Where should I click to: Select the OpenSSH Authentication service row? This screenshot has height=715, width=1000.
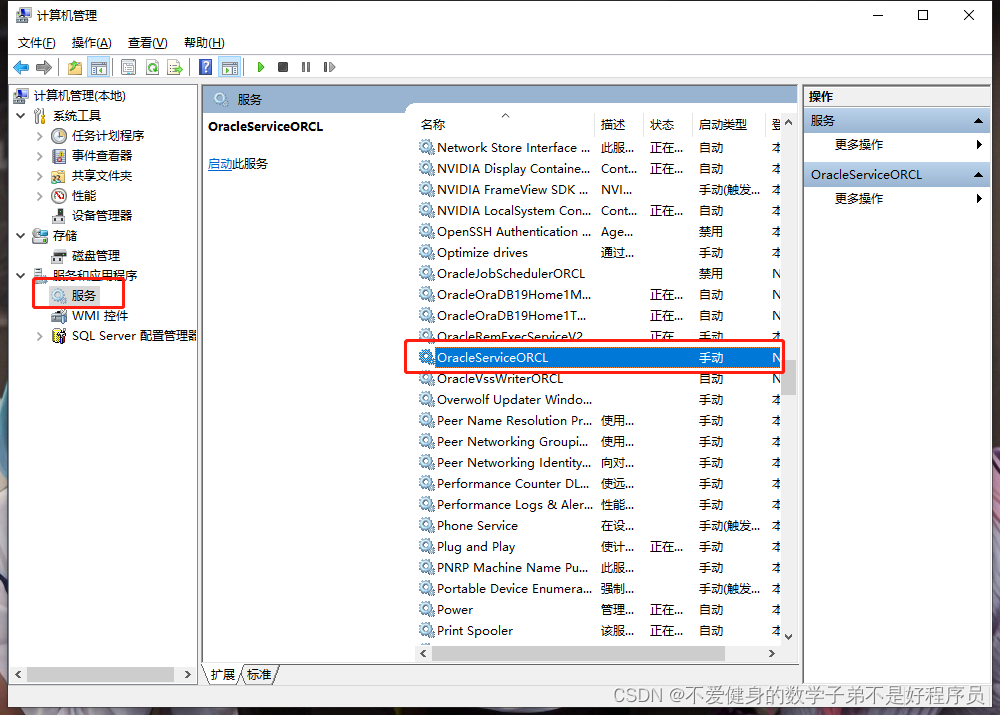click(x=599, y=232)
